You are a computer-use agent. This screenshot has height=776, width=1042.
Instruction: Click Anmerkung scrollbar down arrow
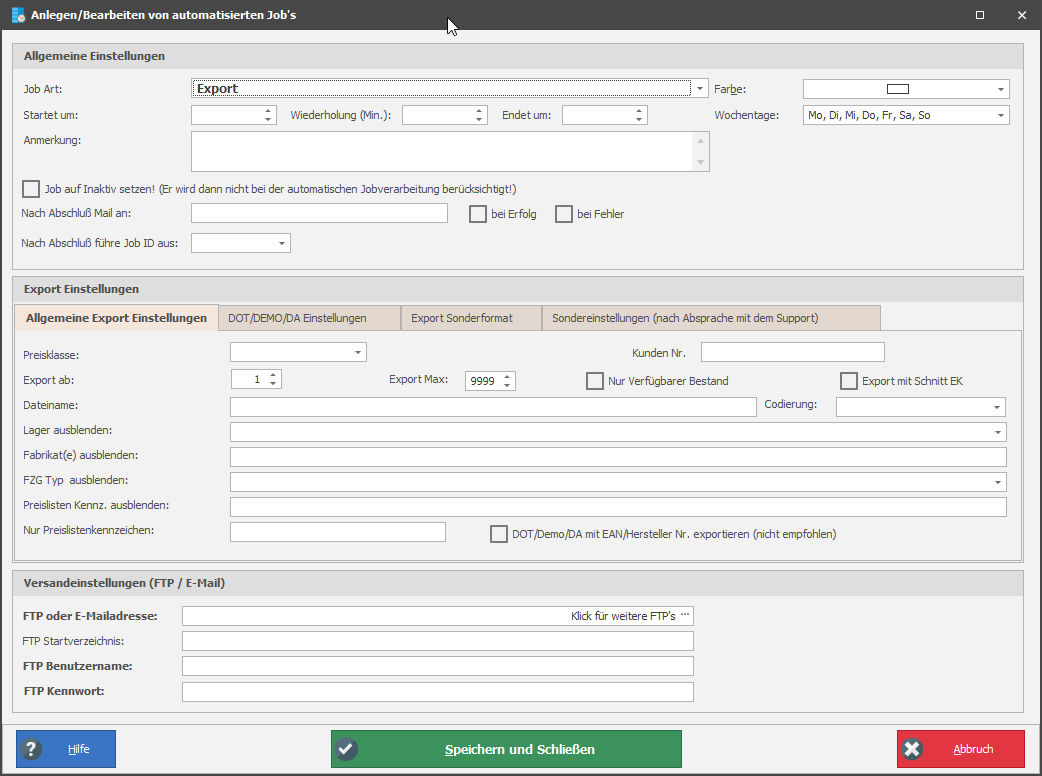[x=700, y=163]
